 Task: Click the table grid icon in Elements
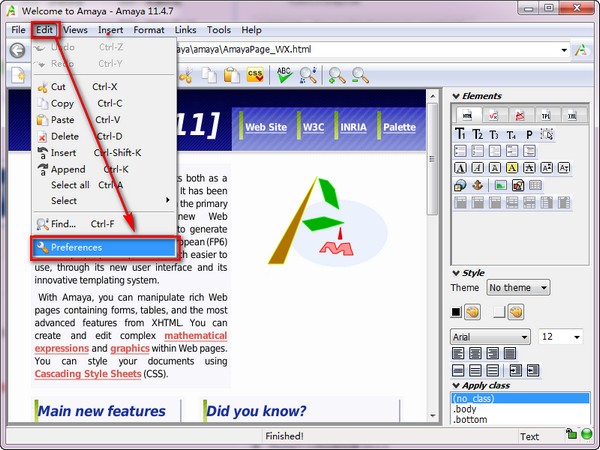pos(535,186)
